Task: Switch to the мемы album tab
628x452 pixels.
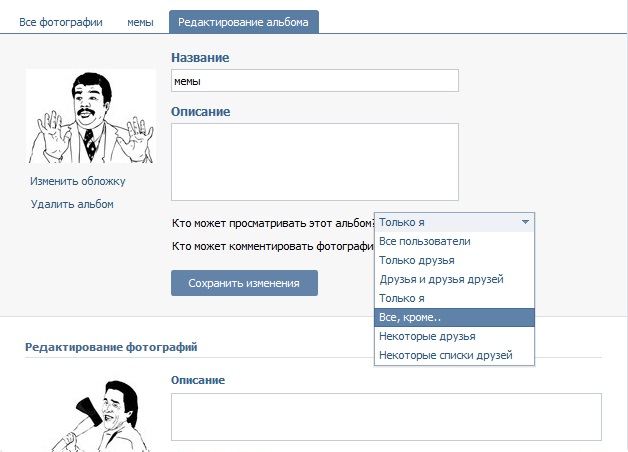Action: point(140,22)
